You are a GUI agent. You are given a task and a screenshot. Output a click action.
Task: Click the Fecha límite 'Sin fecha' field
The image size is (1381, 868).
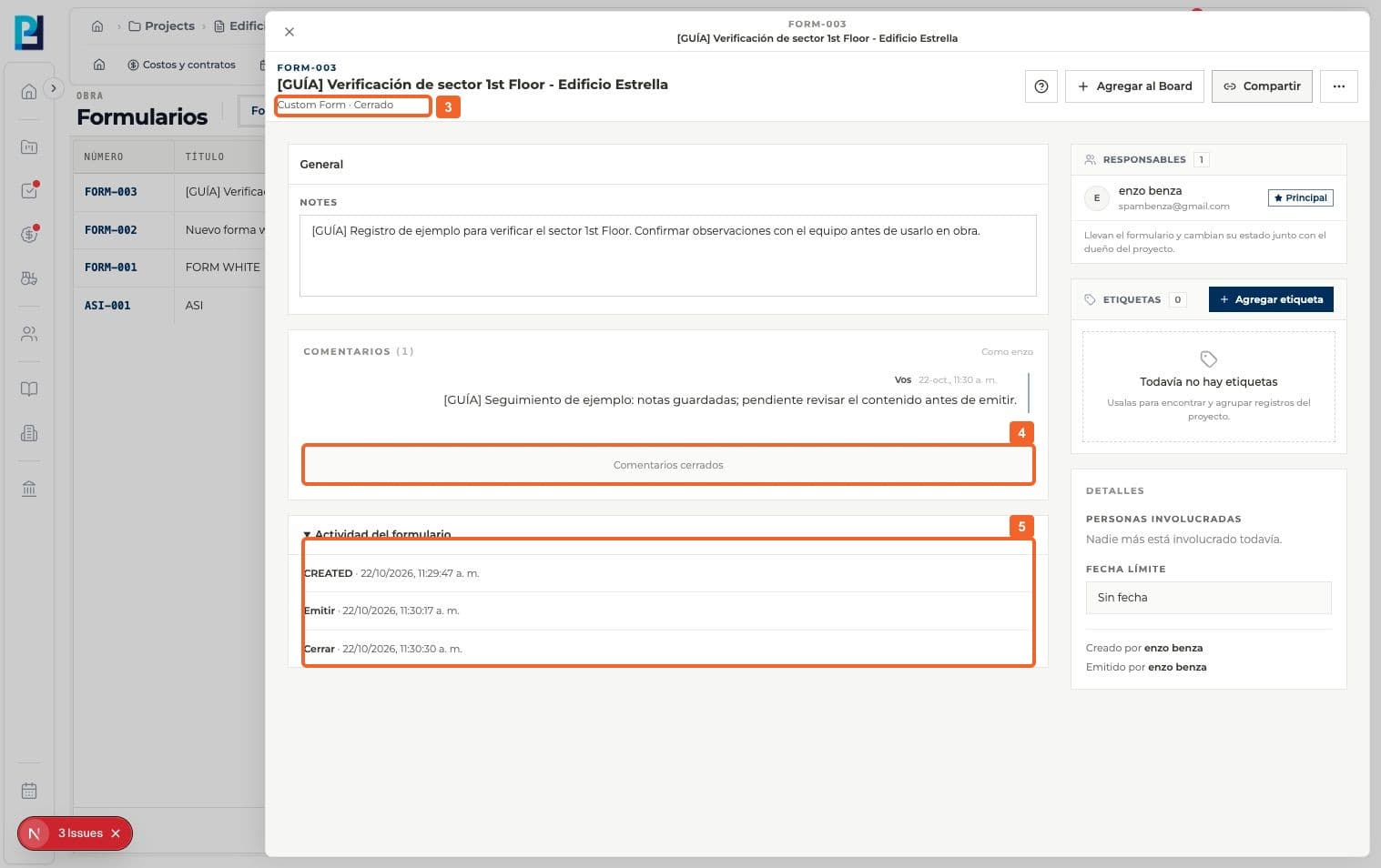click(1208, 598)
